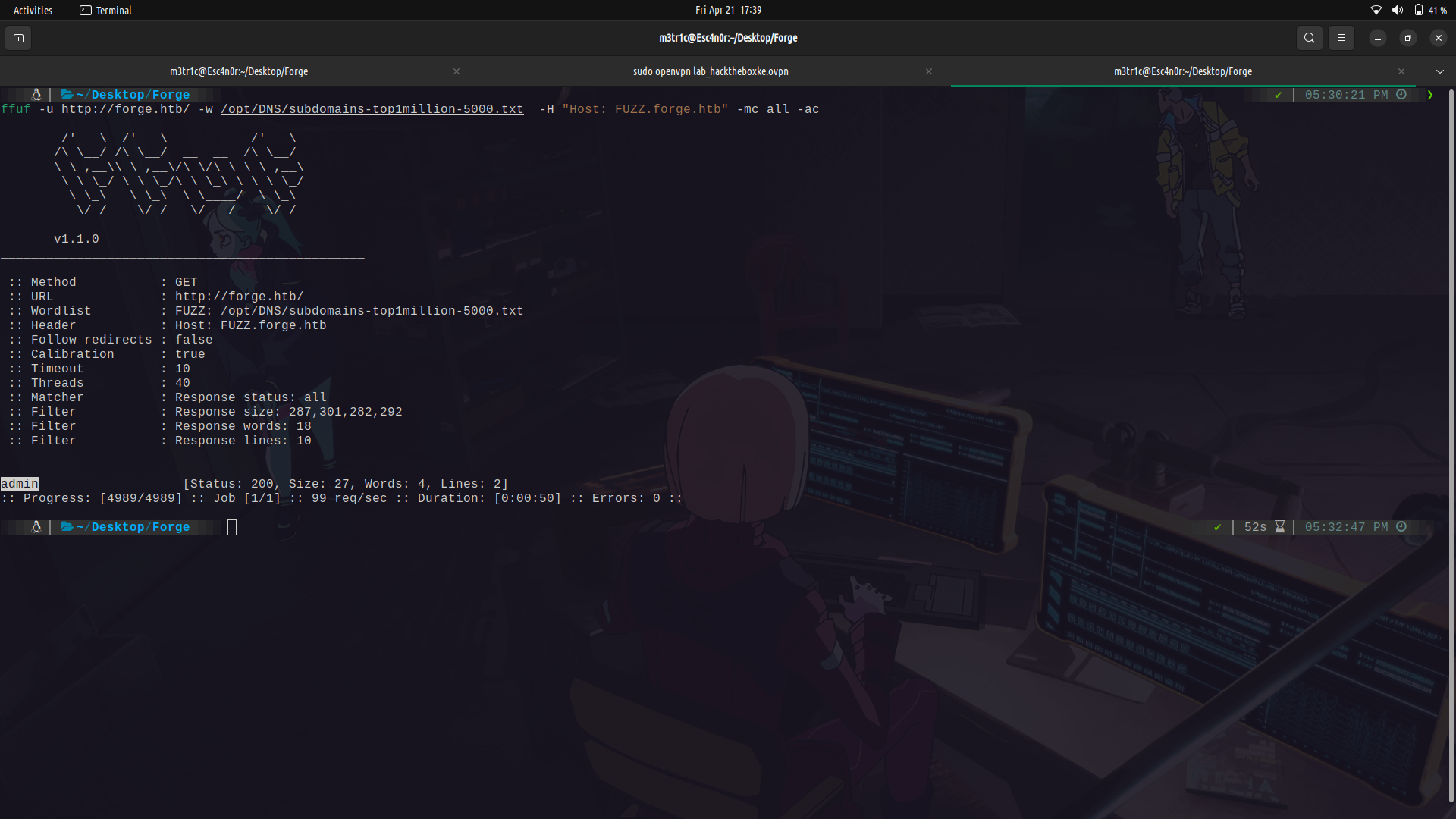
Task: Expand the tab list chevron dropdown
Action: (1439, 71)
